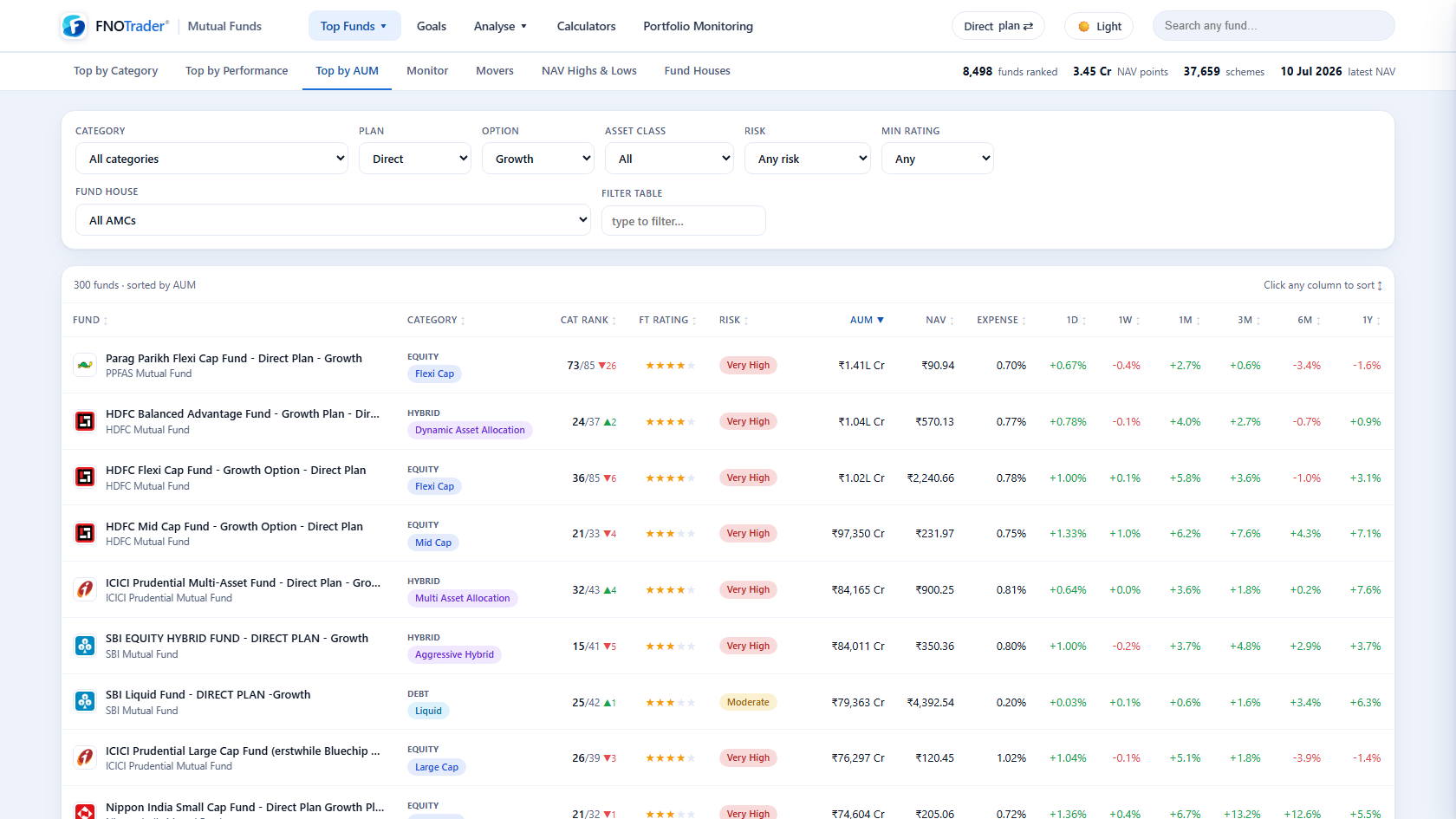This screenshot has width=1456, height=819.
Task: Click the Nippon India logo beside Small Cap Fund
Action: point(85,812)
